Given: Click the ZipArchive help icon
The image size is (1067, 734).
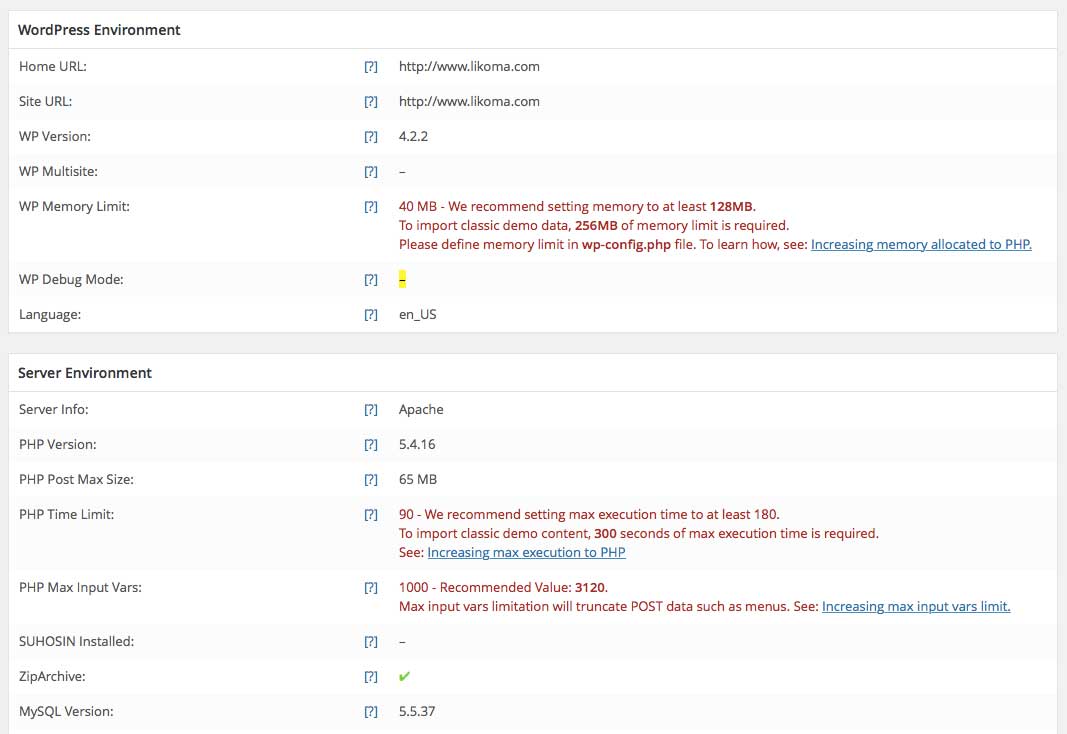Looking at the screenshot, I should point(370,677).
